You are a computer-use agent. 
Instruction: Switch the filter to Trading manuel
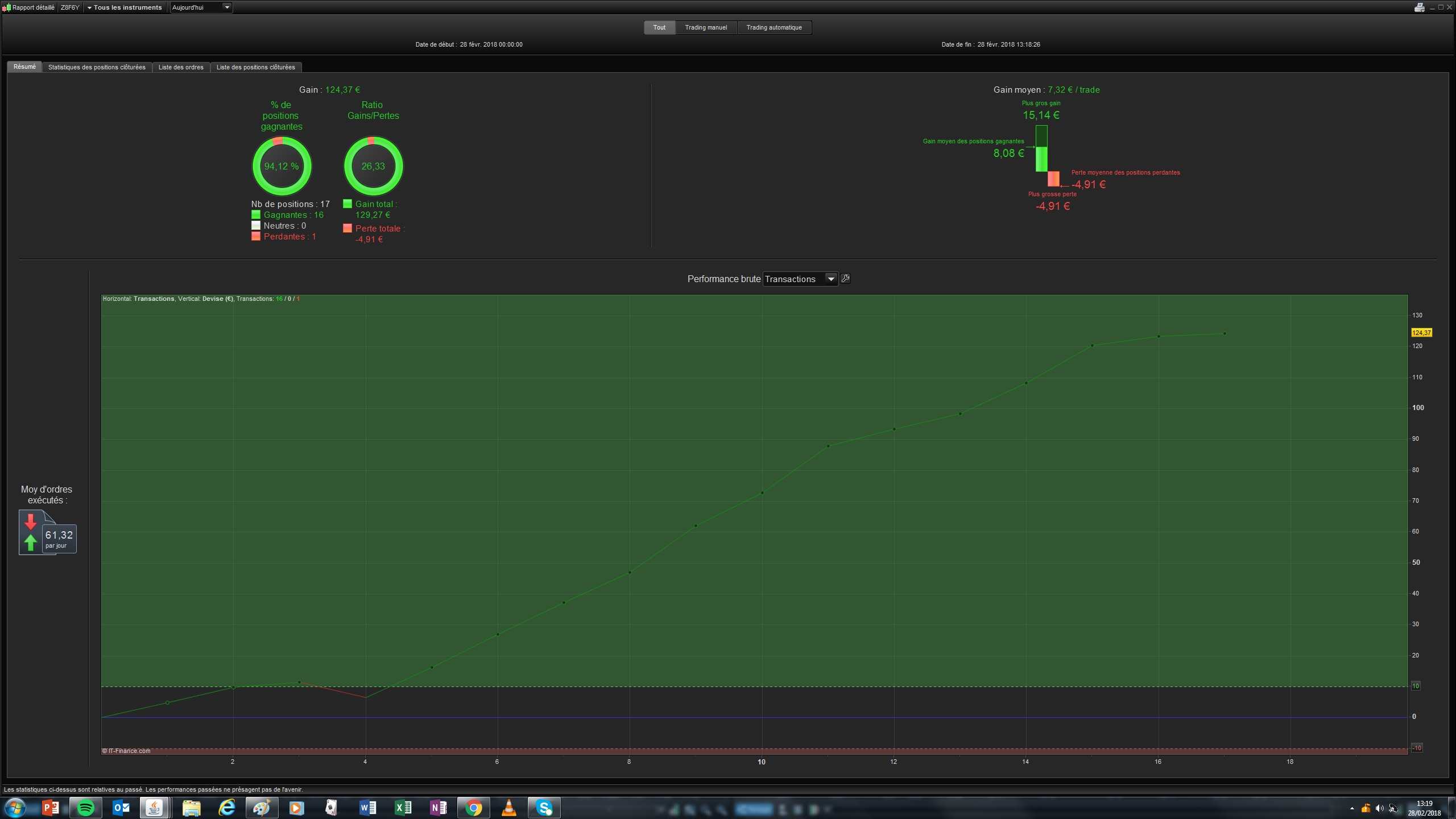(706, 27)
